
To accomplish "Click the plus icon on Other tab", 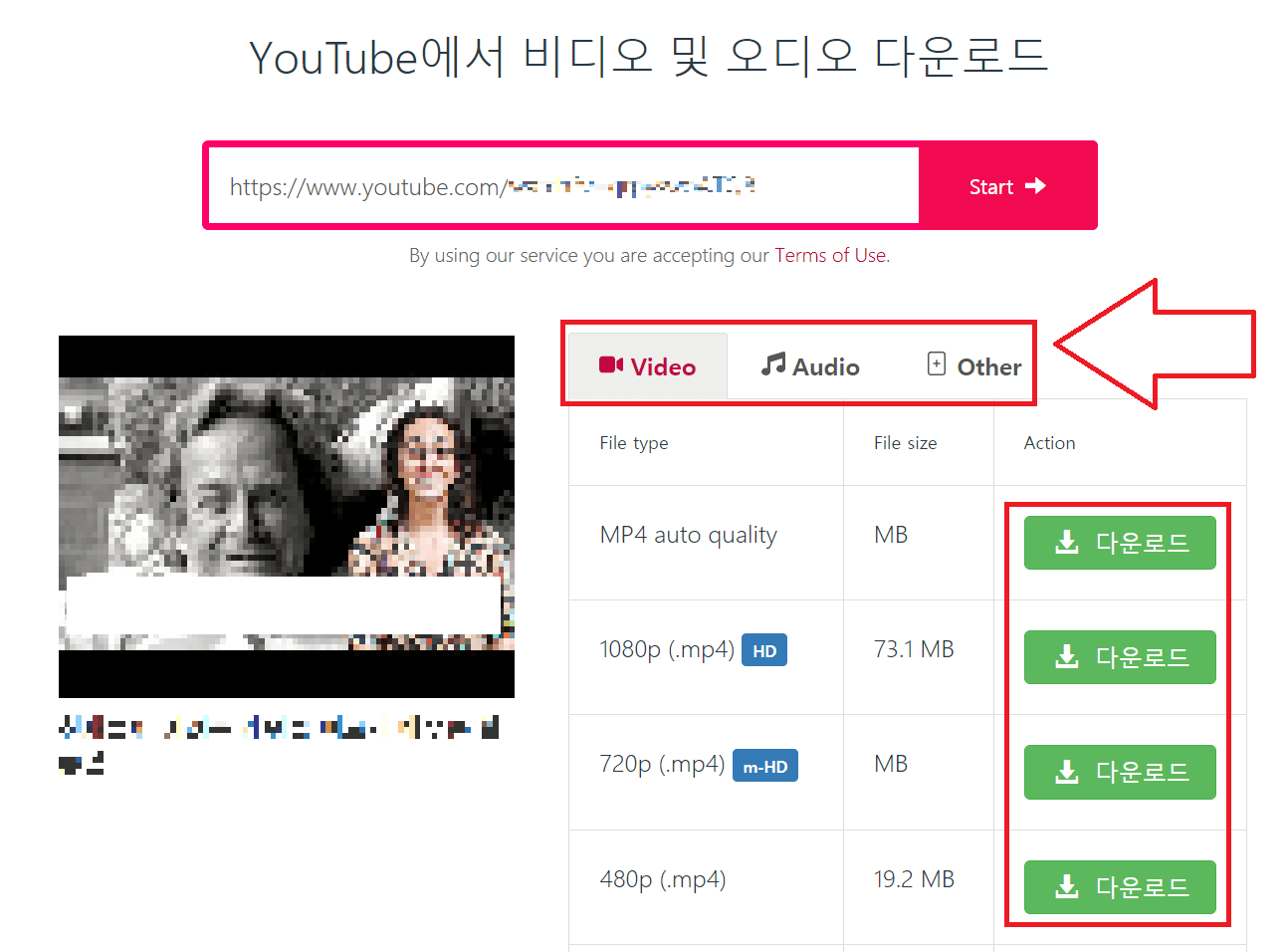I will [936, 363].
